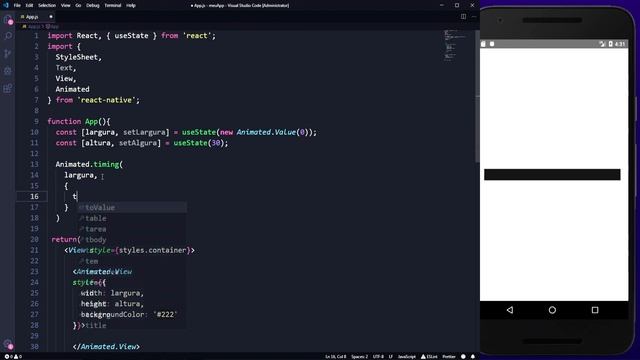Open the editor More Actions ellipsis
This screenshot has height=360, width=640.
click(x=474, y=17)
